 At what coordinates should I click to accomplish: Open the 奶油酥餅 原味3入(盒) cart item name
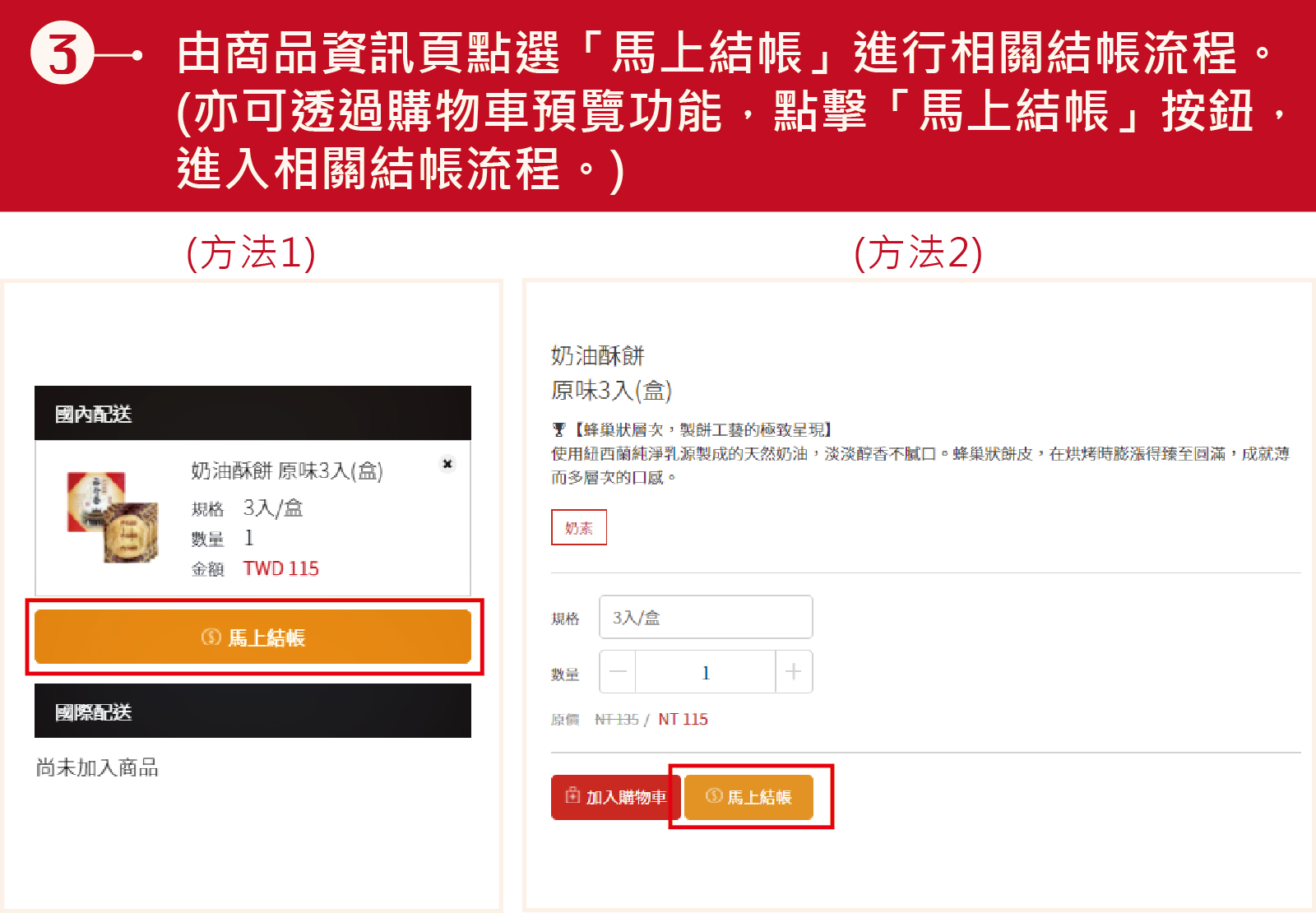[x=287, y=470]
